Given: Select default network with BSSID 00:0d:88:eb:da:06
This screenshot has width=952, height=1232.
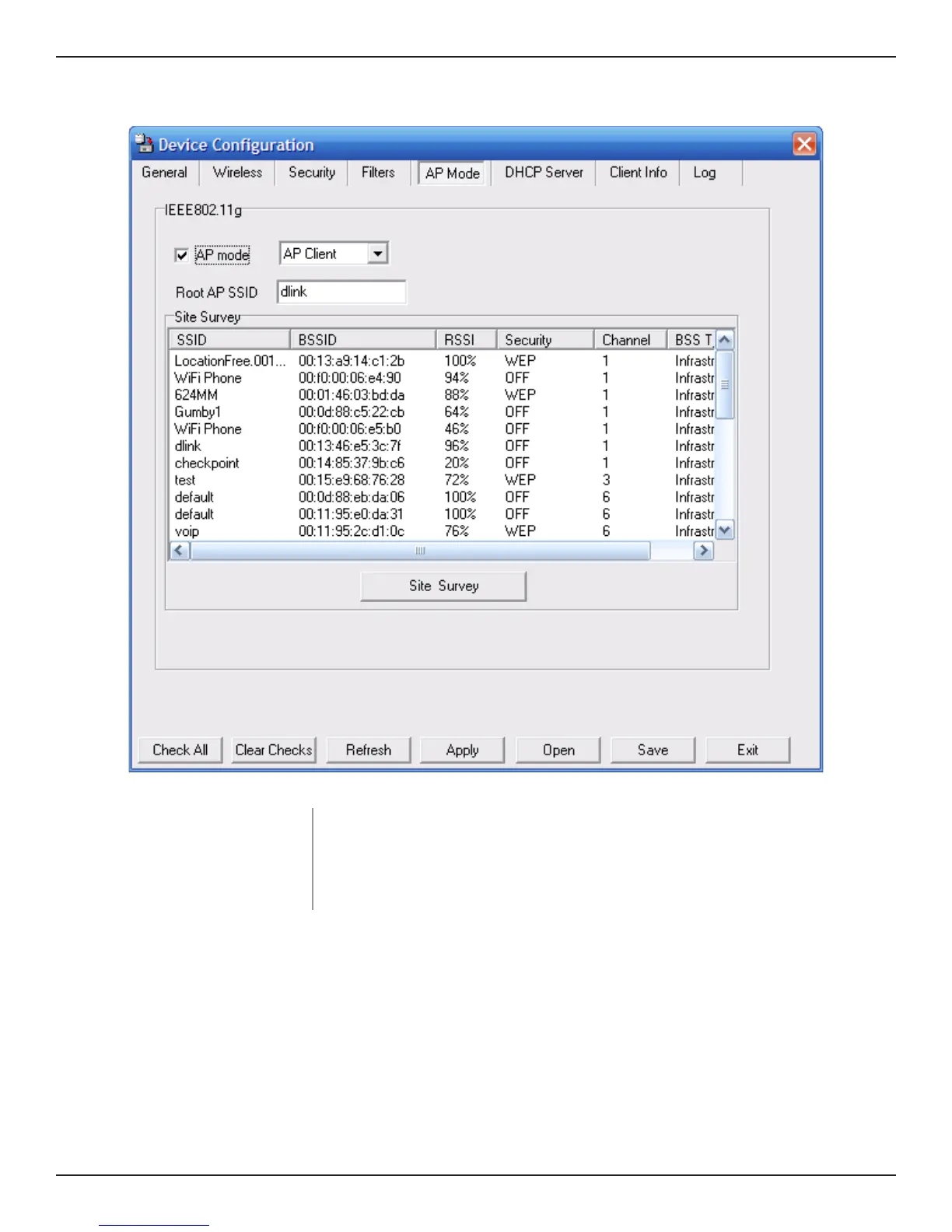Looking at the screenshot, I should [442, 497].
